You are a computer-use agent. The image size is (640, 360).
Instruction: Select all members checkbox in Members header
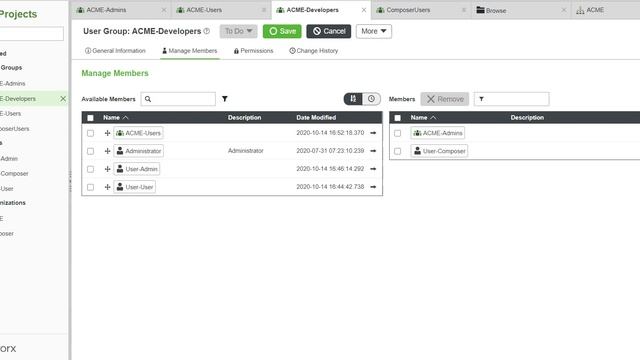click(398, 118)
